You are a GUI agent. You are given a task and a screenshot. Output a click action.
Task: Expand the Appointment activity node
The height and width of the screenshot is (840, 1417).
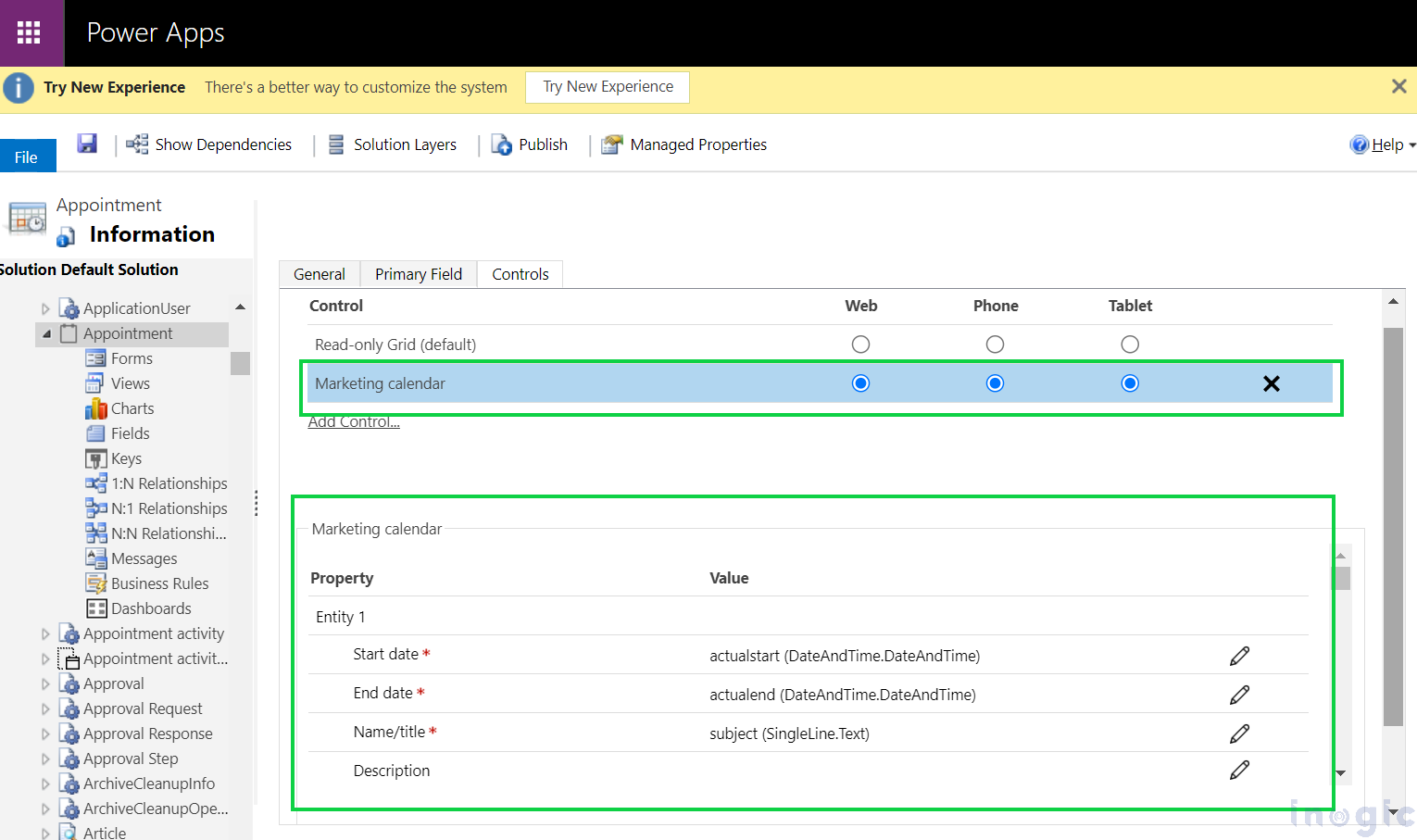point(45,633)
